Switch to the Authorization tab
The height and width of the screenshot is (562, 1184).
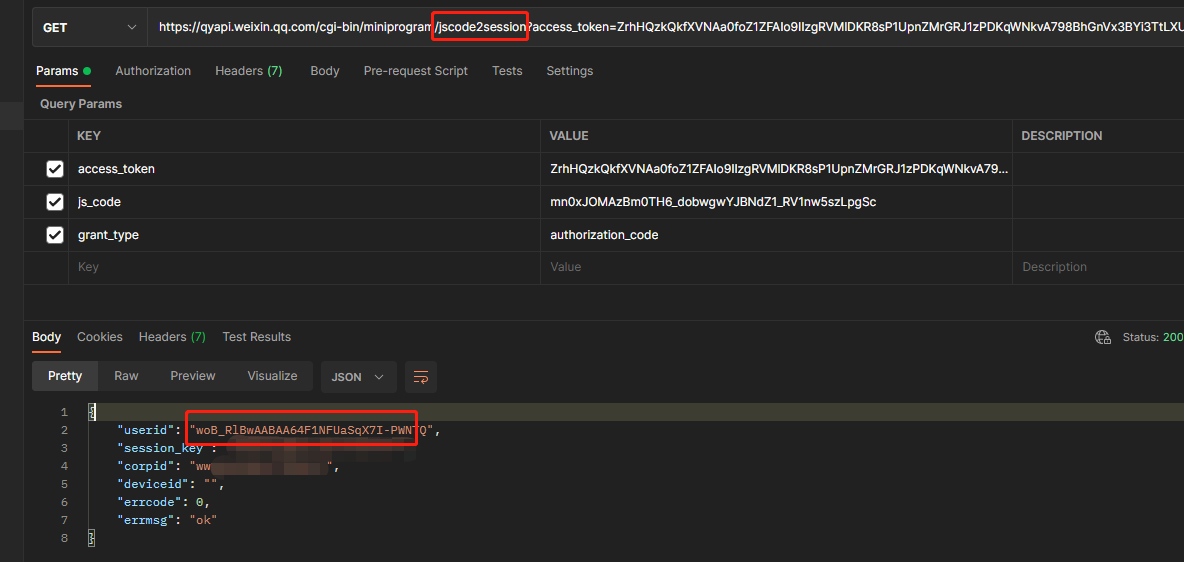(x=153, y=71)
